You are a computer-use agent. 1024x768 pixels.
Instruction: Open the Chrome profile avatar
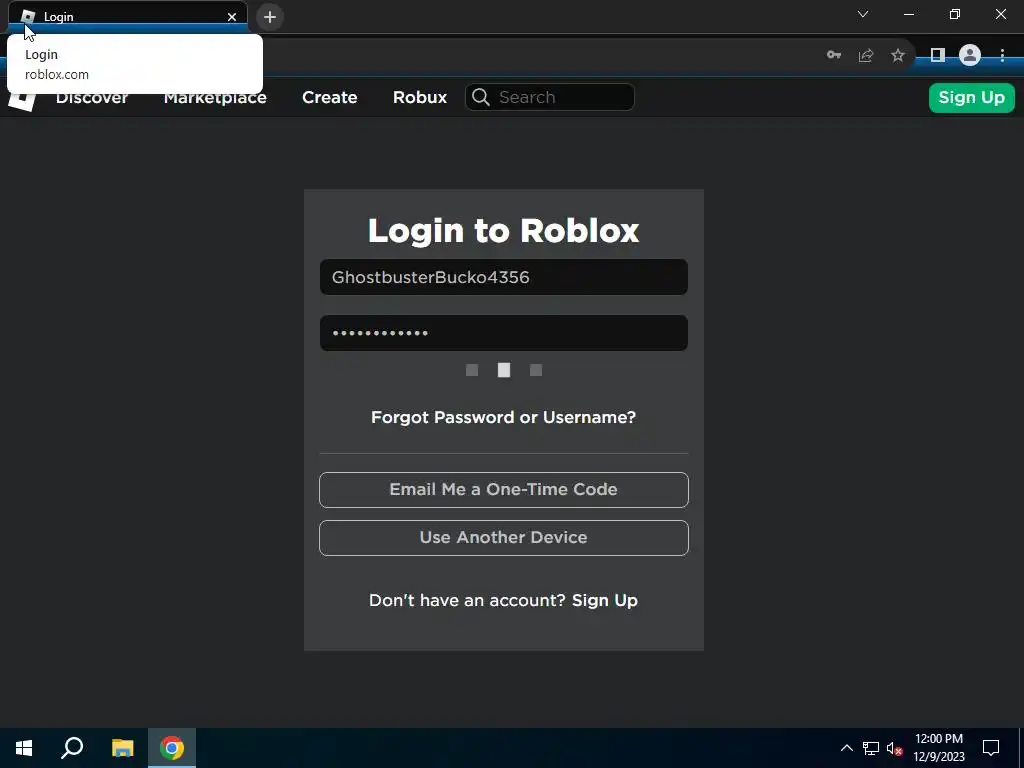[x=970, y=56]
